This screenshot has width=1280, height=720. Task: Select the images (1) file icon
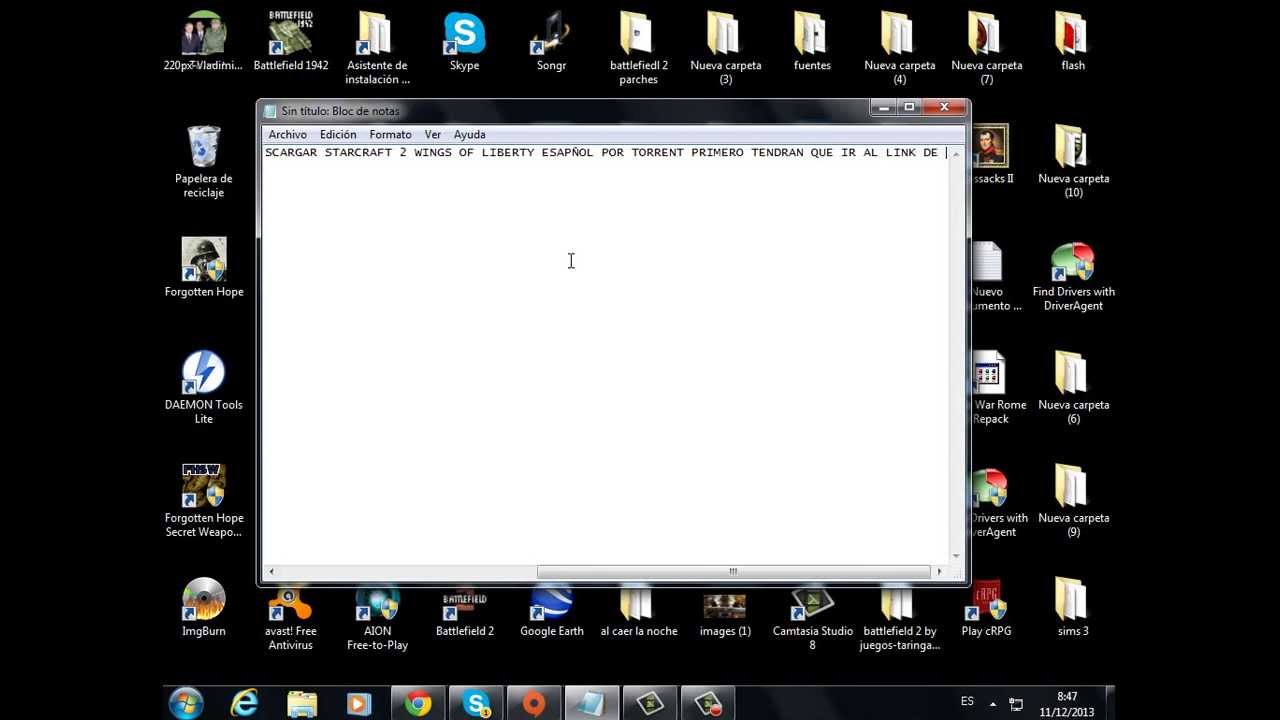coord(725,612)
